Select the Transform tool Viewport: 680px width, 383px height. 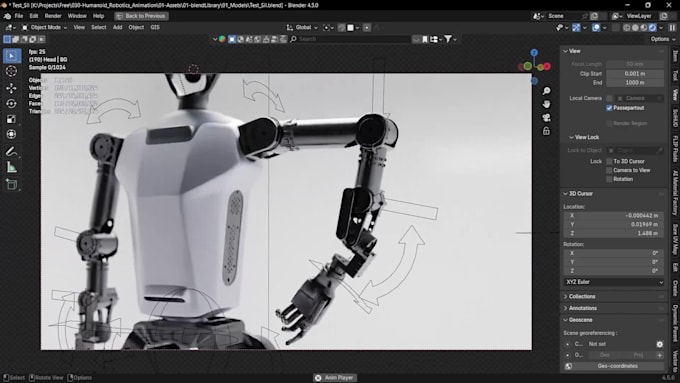pyautogui.click(x=12, y=134)
